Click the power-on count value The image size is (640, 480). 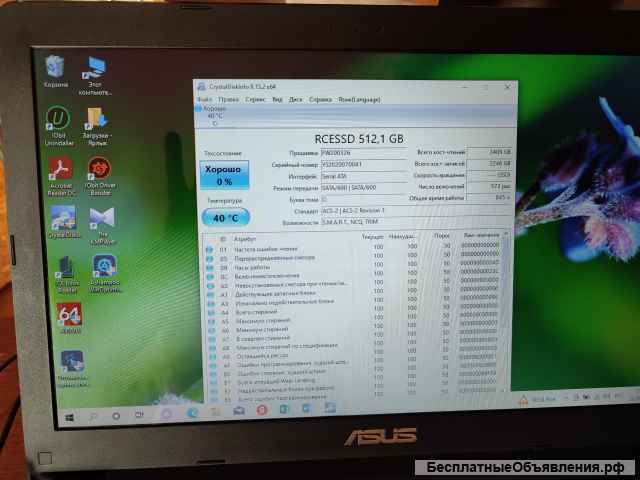(x=489, y=186)
